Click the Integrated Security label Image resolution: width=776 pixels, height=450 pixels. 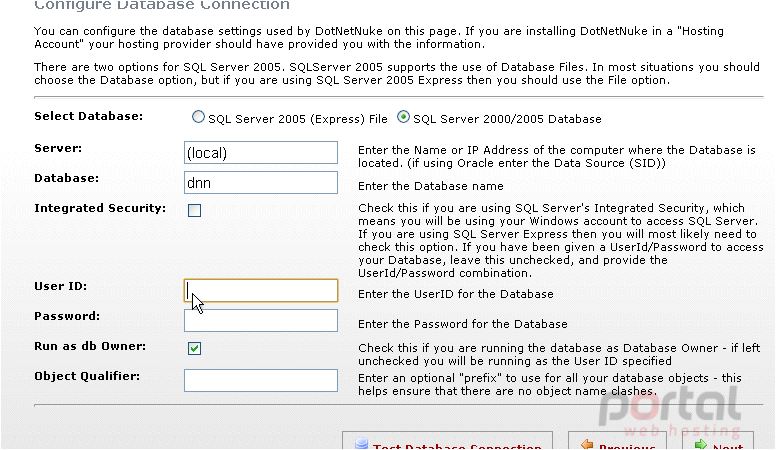coord(100,208)
